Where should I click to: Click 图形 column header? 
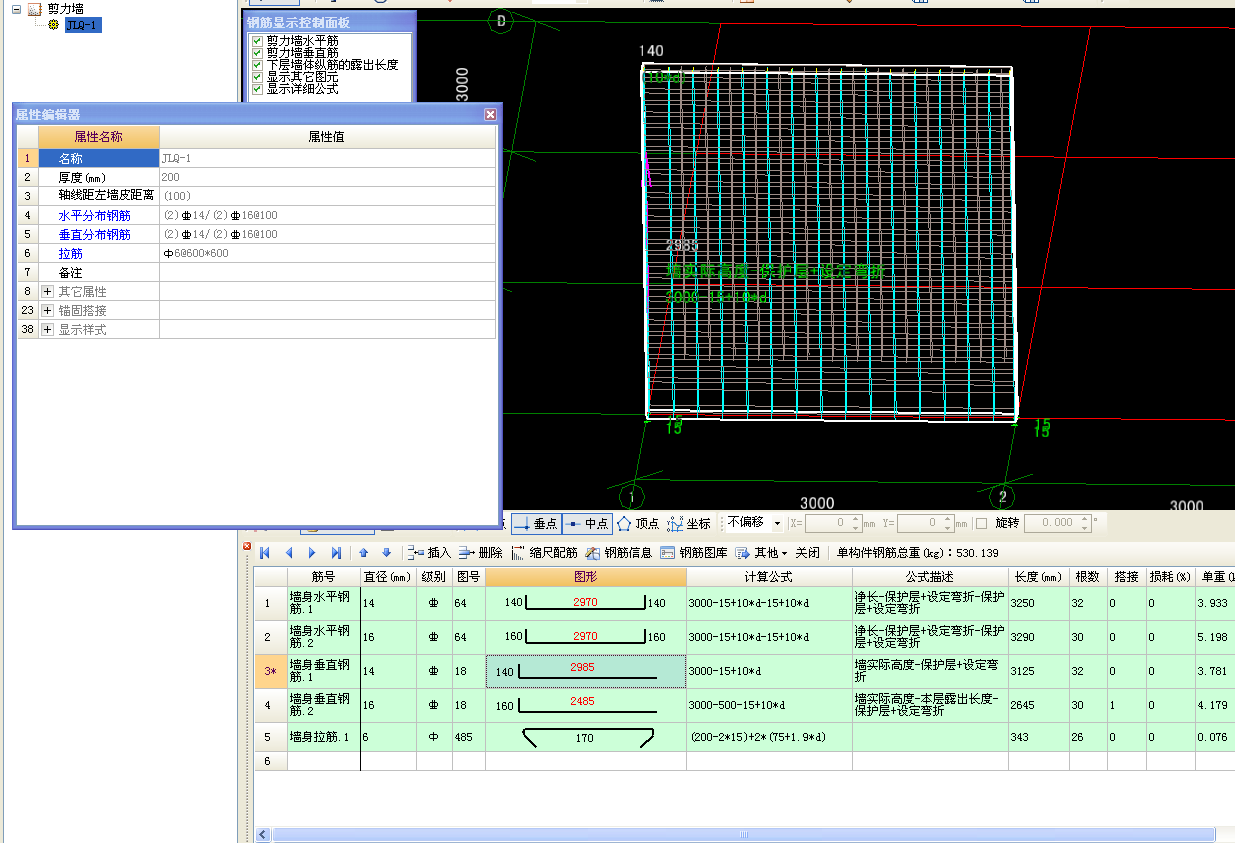pyautogui.click(x=586, y=577)
